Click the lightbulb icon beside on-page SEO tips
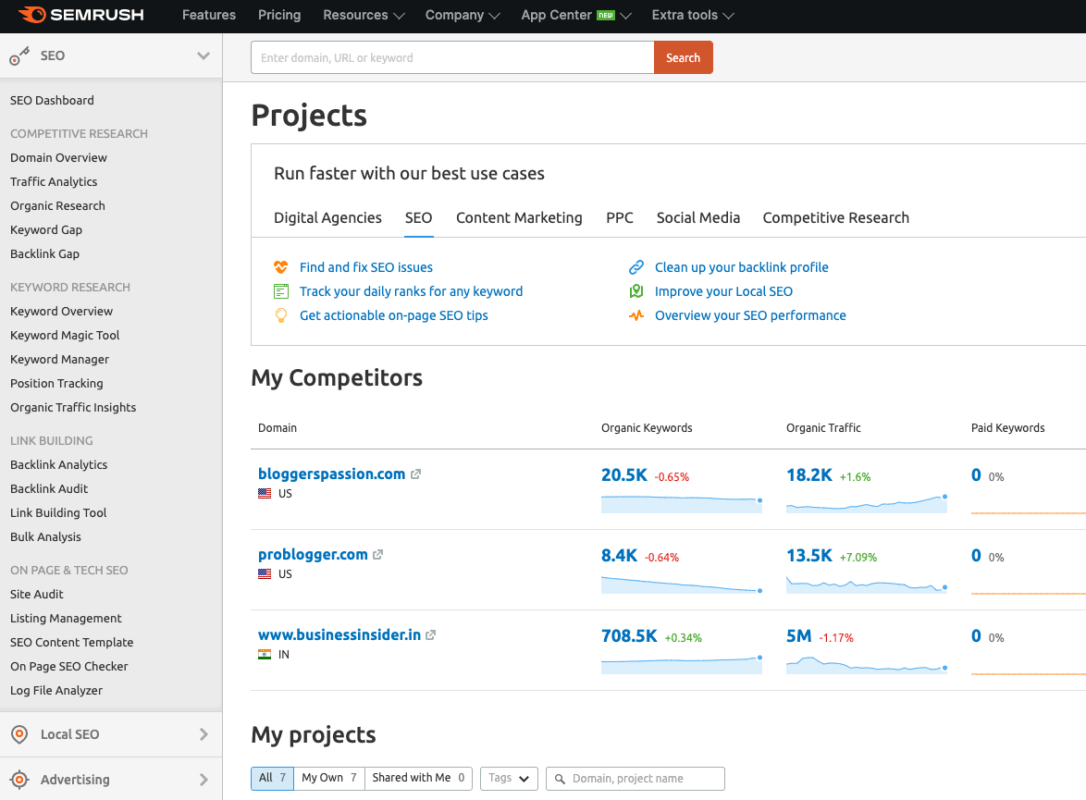Screen dimensions: 1086x800 pos(281,316)
